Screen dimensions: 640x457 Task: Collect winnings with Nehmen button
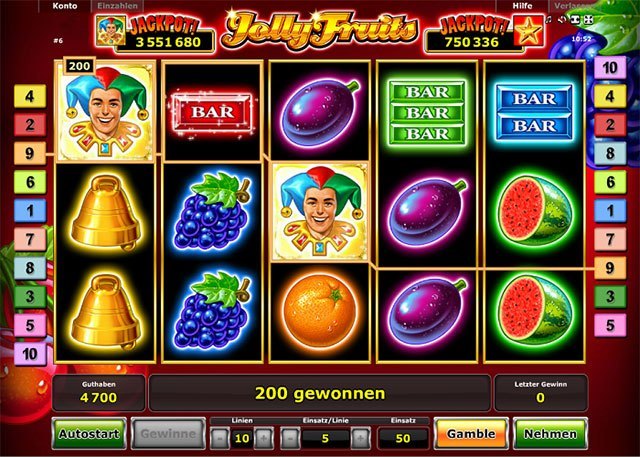click(x=550, y=433)
